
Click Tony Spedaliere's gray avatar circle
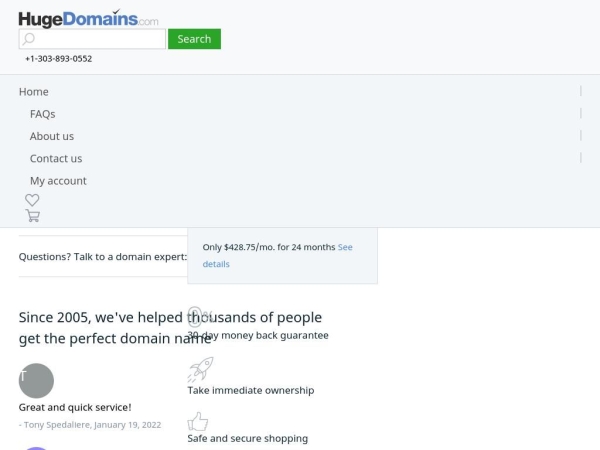click(36, 380)
